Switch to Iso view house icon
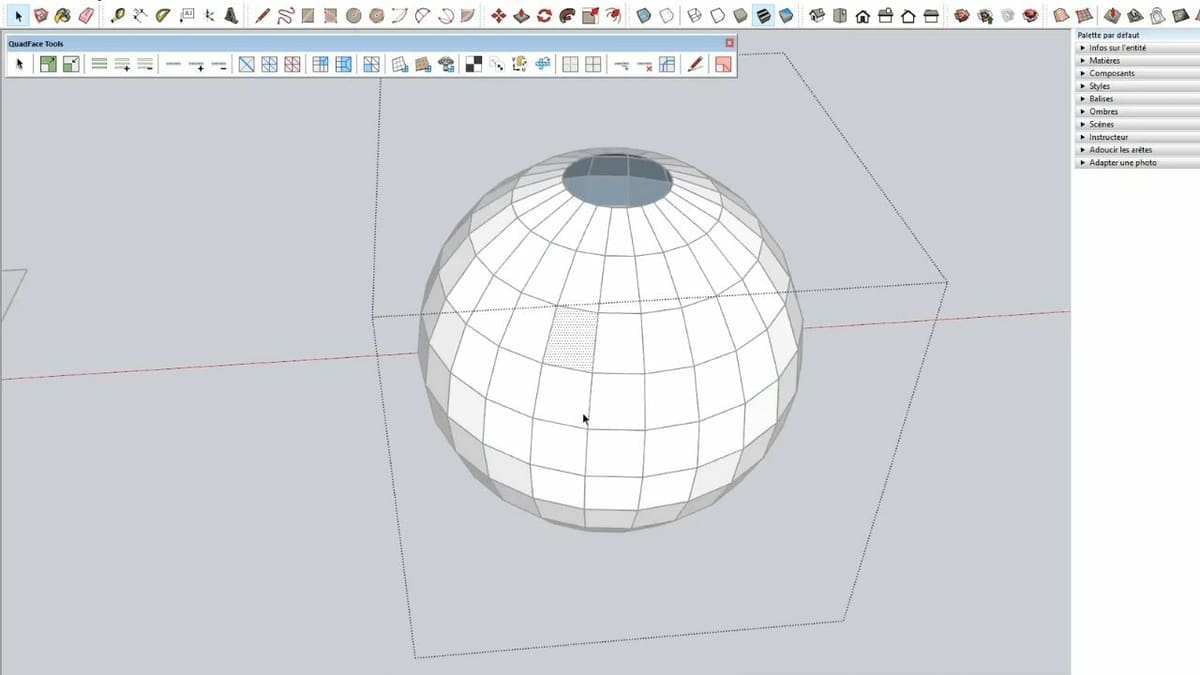The height and width of the screenshot is (675, 1200). coord(816,16)
